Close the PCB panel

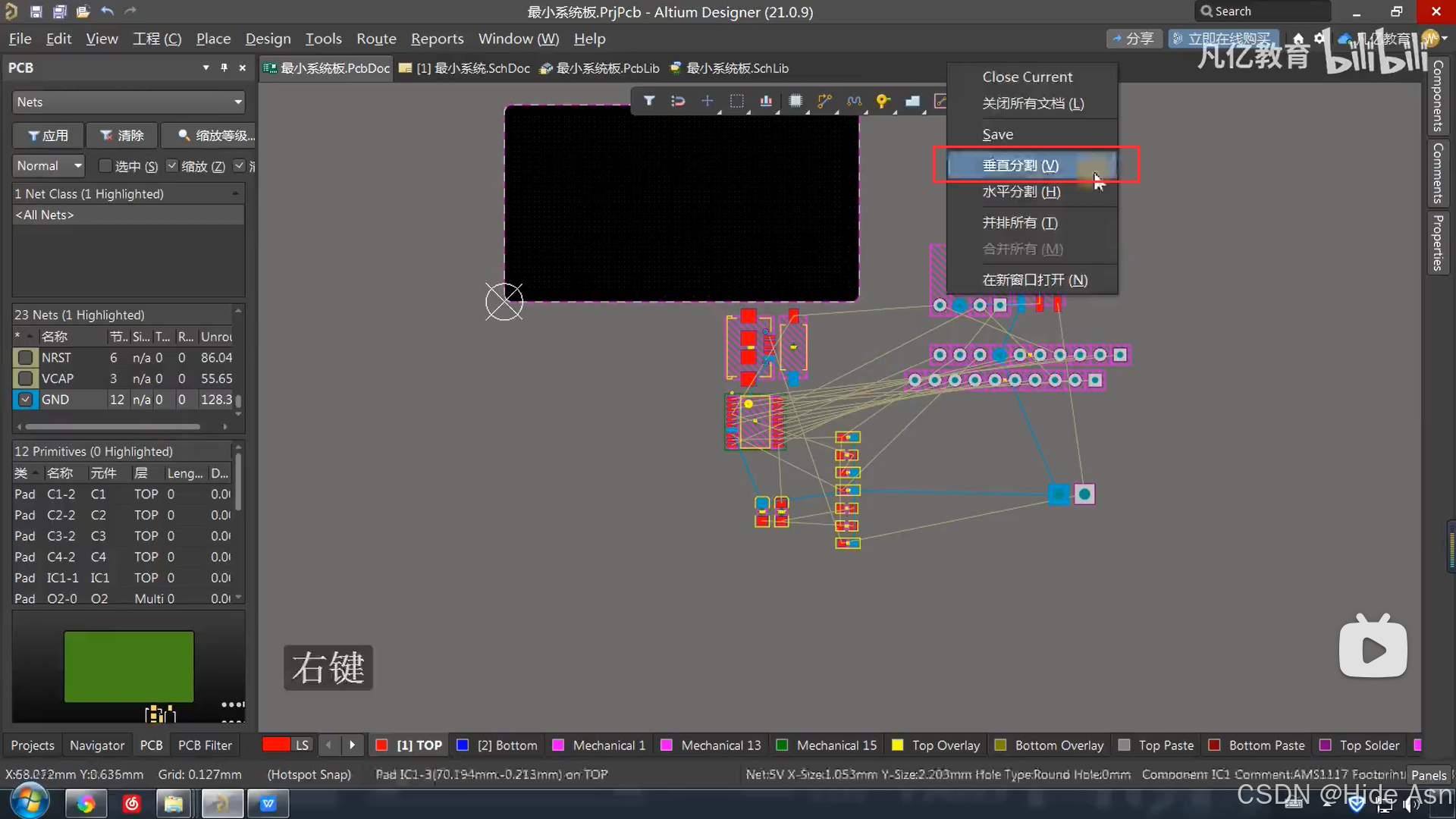click(243, 67)
